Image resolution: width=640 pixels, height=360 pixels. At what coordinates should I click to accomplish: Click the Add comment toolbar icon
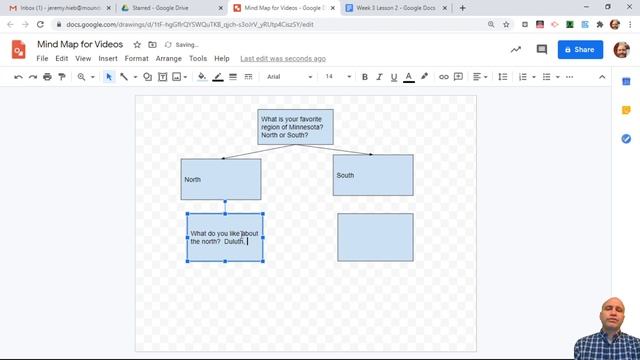(458, 77)
